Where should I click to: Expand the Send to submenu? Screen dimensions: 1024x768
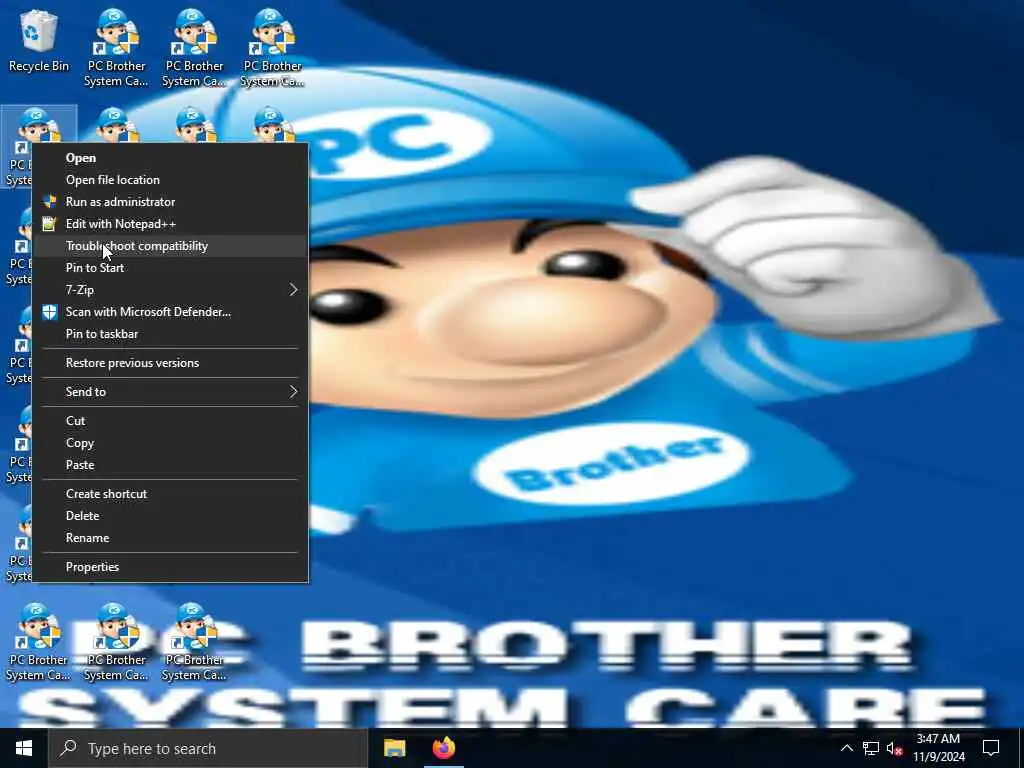170,392
